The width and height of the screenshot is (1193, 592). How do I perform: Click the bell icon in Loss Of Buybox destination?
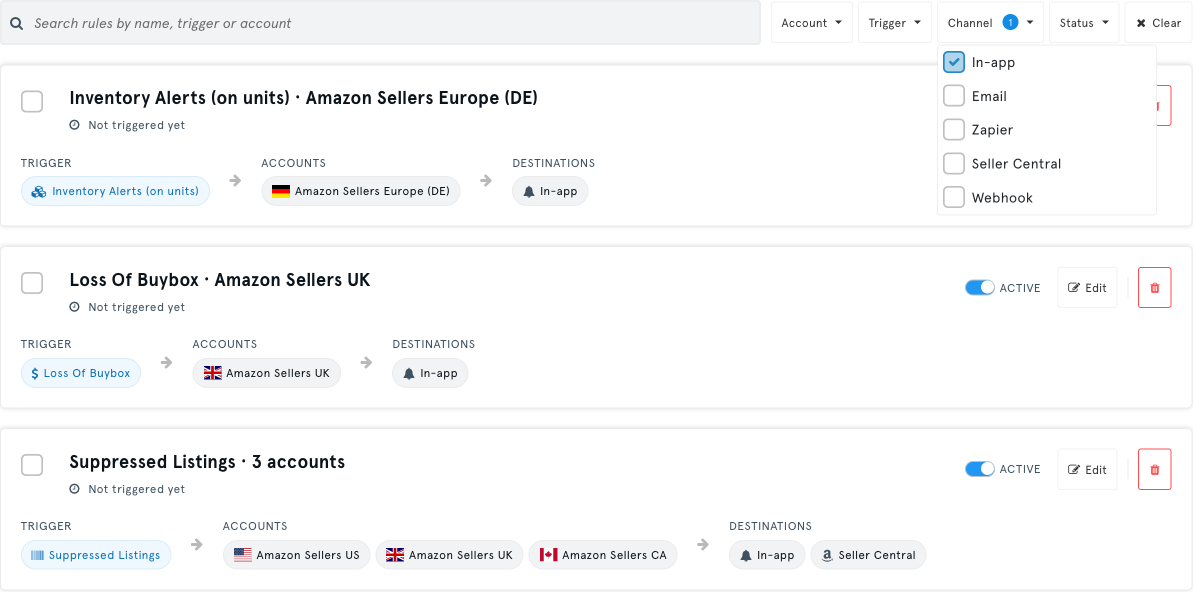[x=409, y=374]
